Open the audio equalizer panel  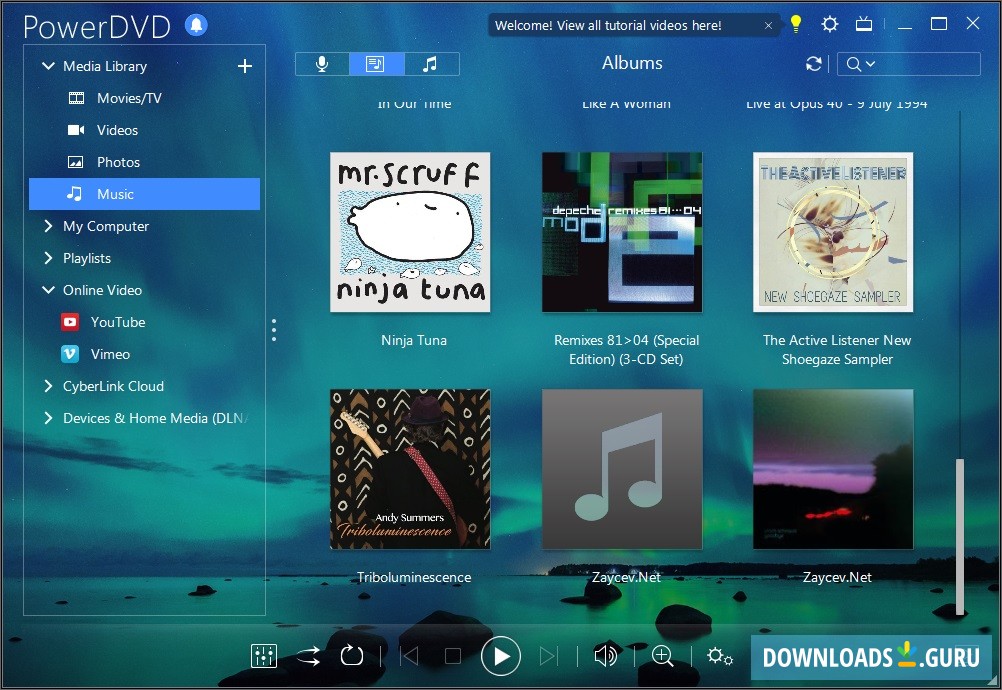click(x=263, y=656)
